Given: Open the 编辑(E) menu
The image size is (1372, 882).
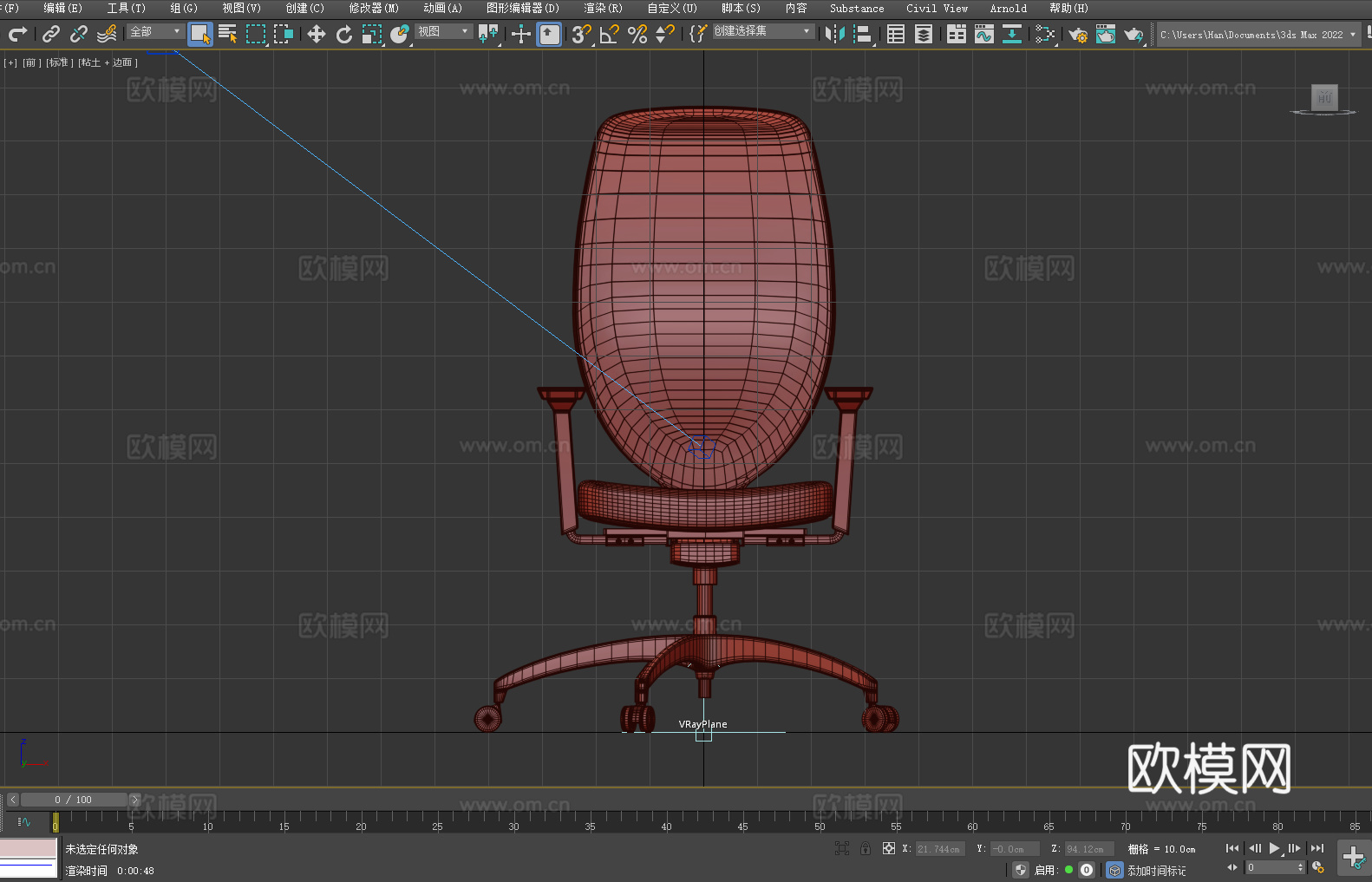Looking at the screenshot, I should click(62, 8).
